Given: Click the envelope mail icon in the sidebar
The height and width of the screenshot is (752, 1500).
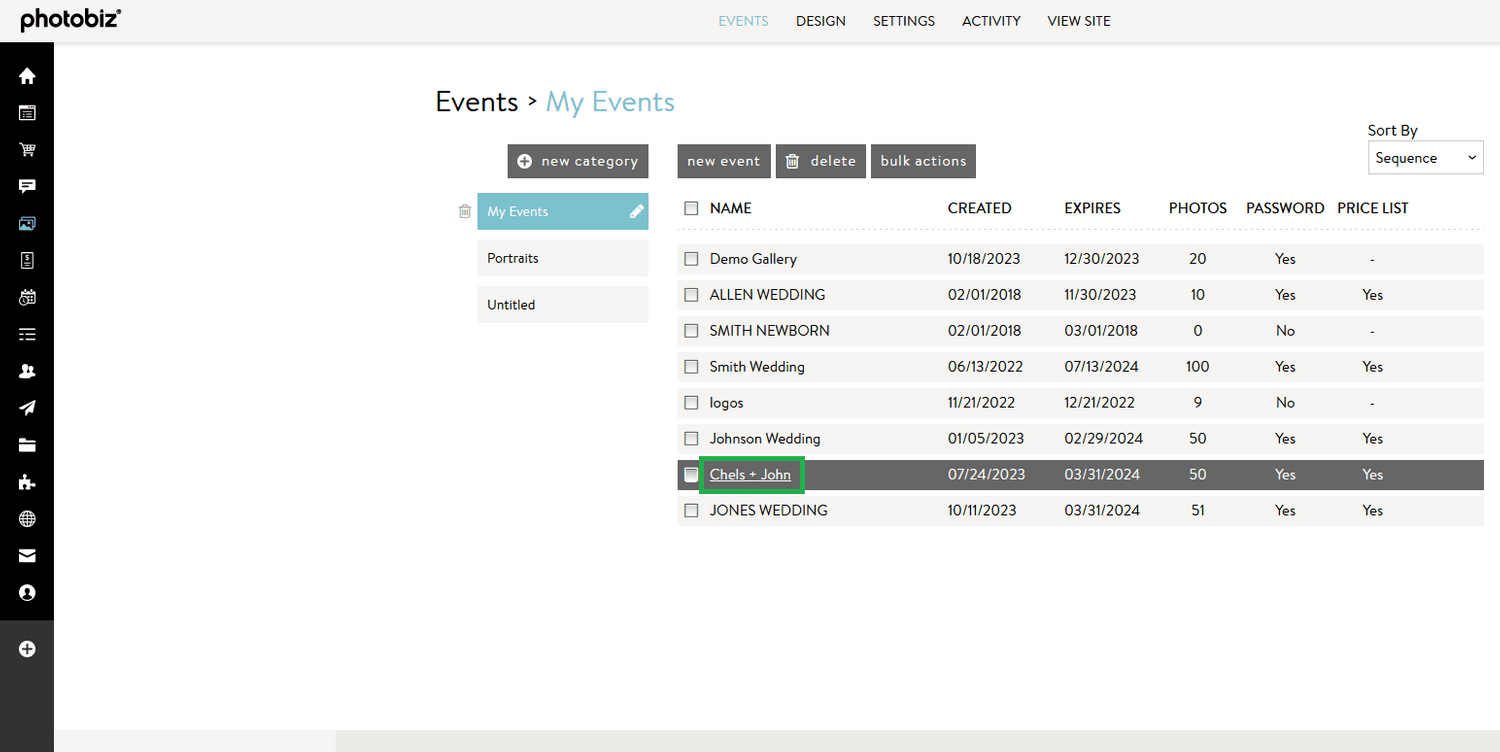Looking at the screenshot, I should pos(27,556).
